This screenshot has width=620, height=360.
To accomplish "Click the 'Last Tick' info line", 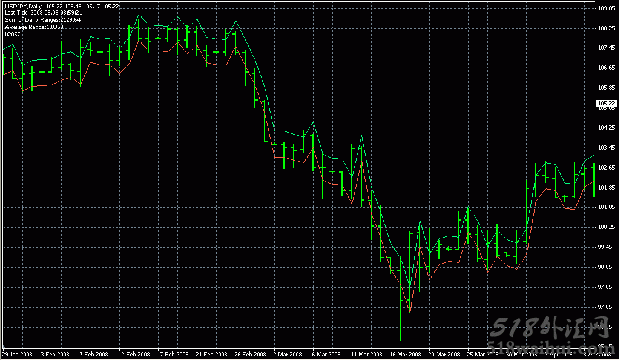I will coord(43,13).
